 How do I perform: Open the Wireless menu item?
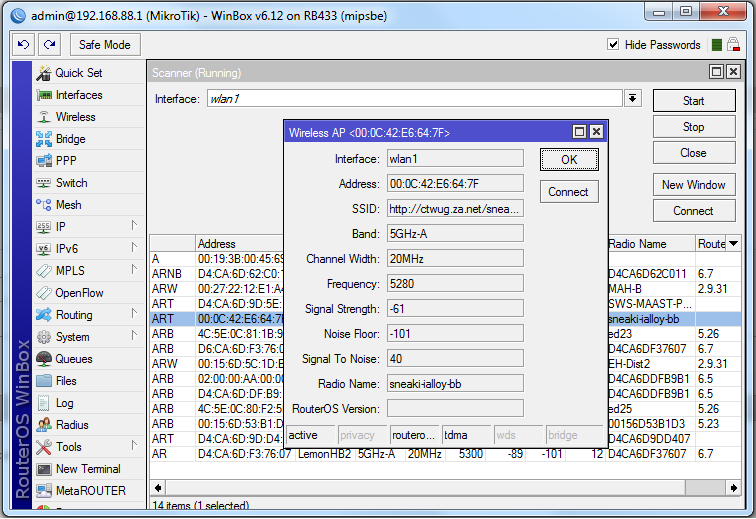point(90,117)
